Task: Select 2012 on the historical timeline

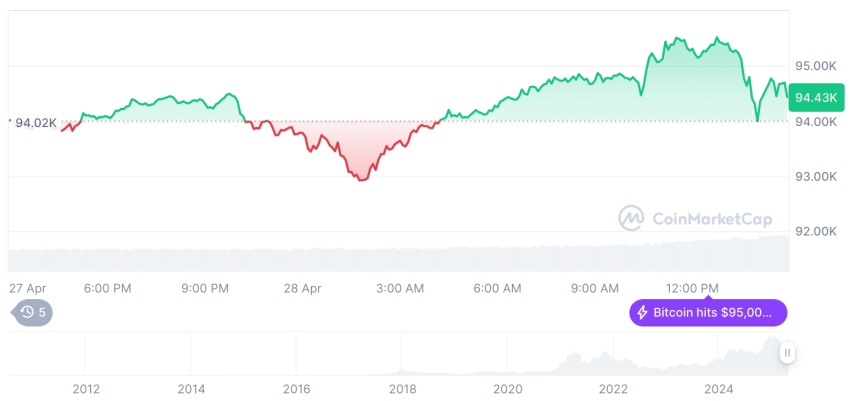Action: point(85,388)
